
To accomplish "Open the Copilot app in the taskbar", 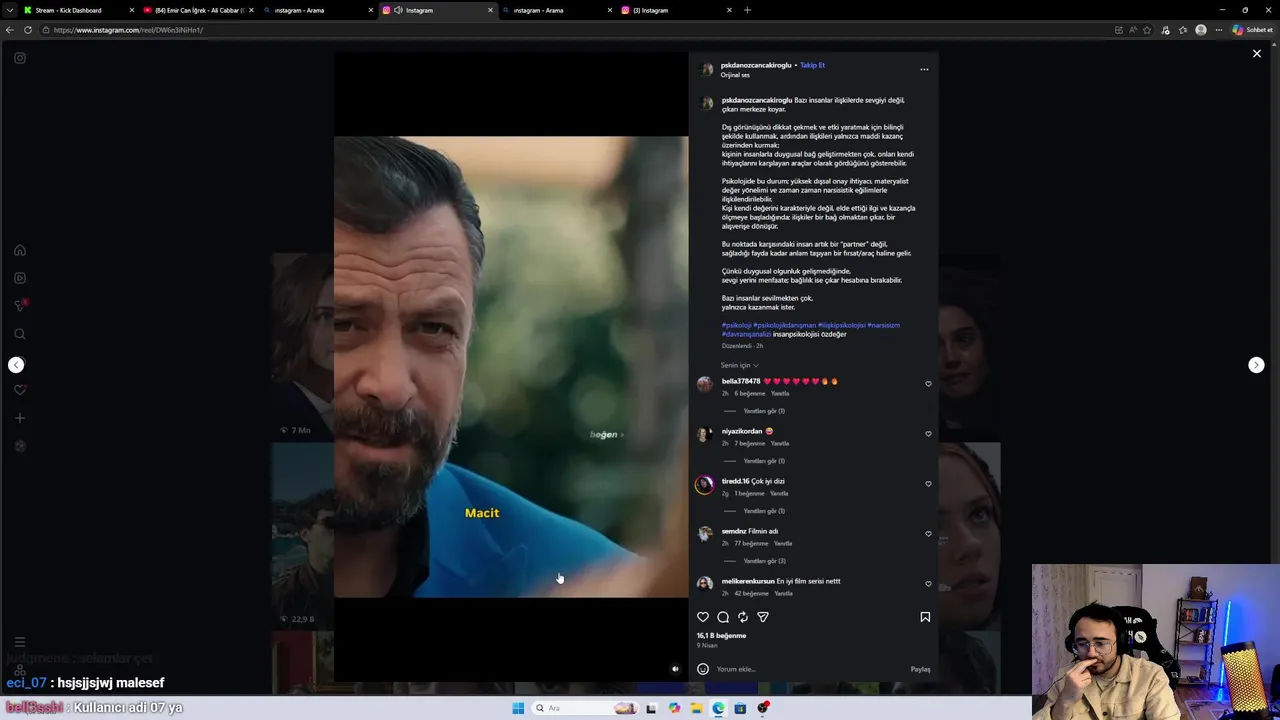I will [674, 708].
